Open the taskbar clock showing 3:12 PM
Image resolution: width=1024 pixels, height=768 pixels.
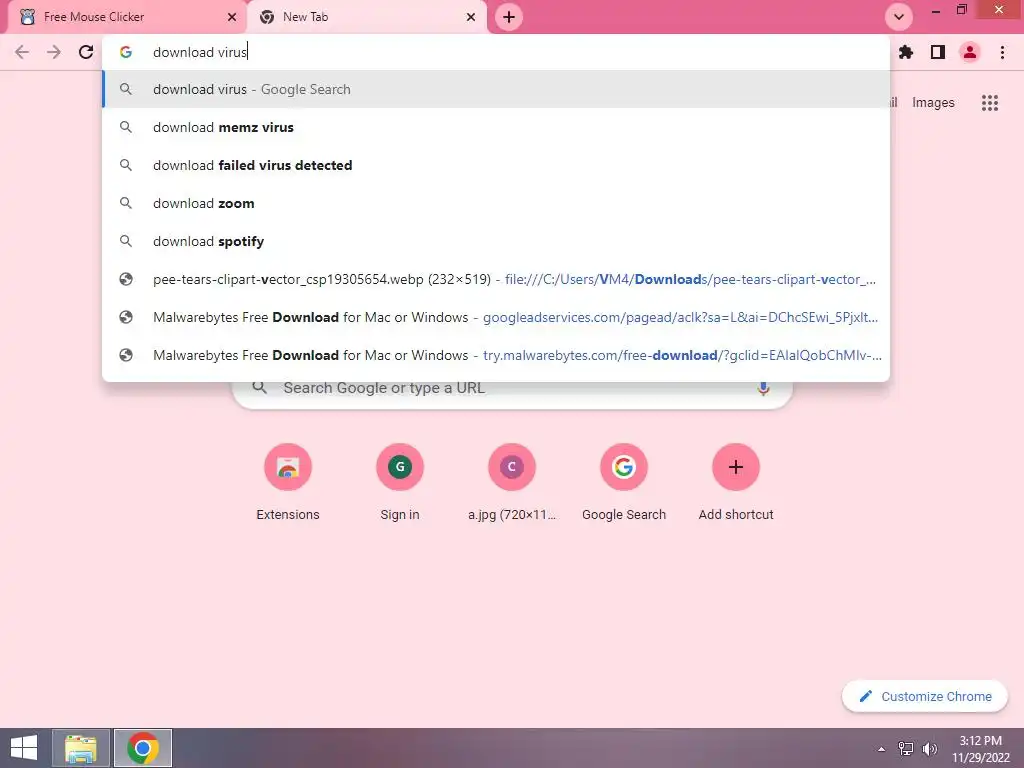click(980, 748)
